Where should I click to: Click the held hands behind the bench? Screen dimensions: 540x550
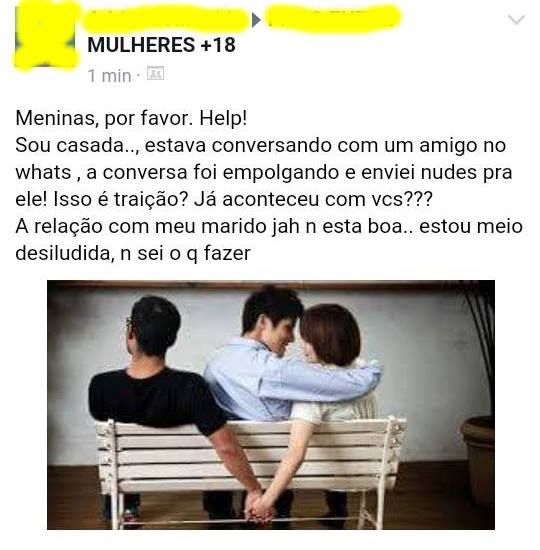(259, 505)
